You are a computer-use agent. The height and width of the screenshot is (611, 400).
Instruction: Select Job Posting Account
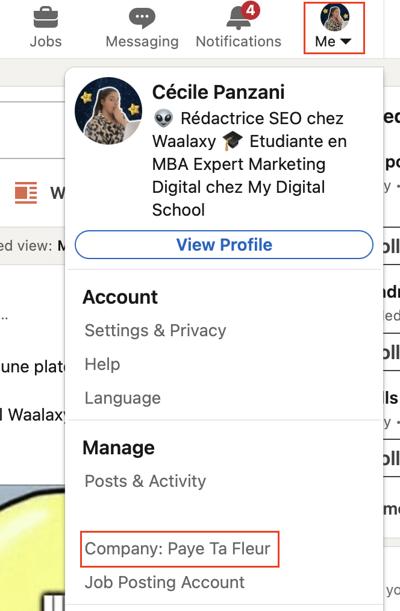(x=165, y=583)
